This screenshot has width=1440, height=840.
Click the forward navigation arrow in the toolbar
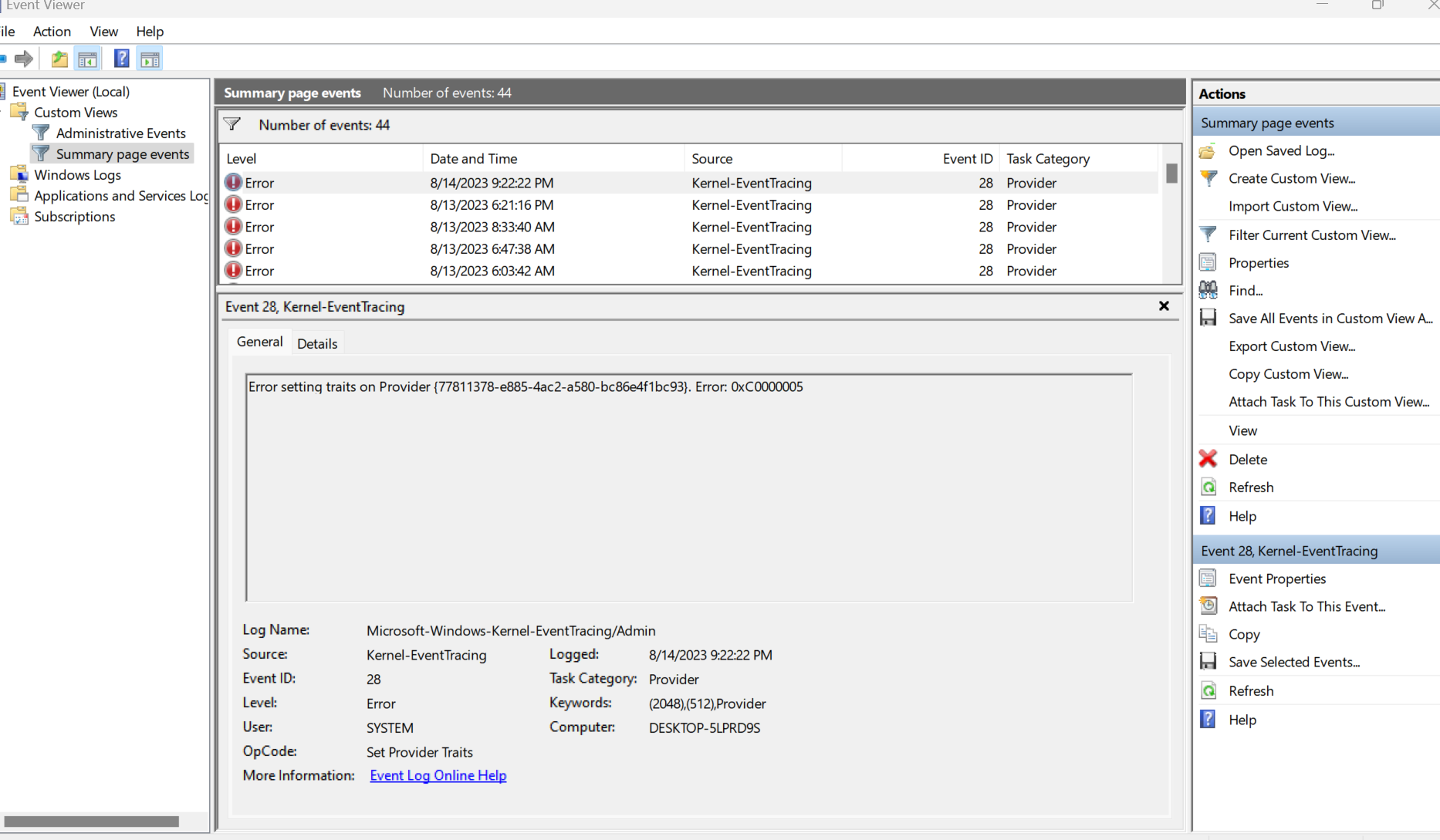coord(22,58)
